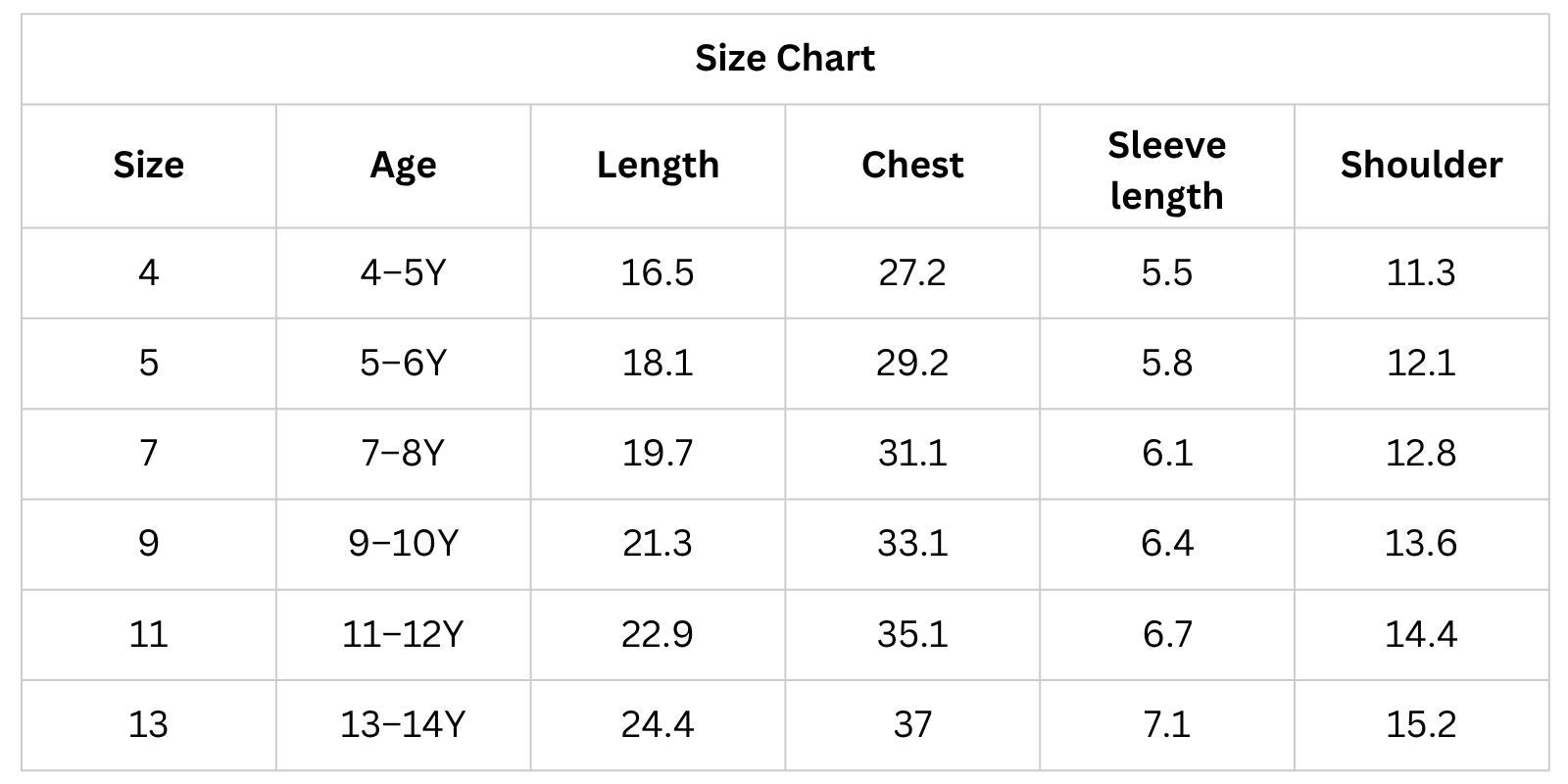Screen dimensions: 1568x784
Task: Click the Shoulder column header
Action: [x=1421, y=165]
